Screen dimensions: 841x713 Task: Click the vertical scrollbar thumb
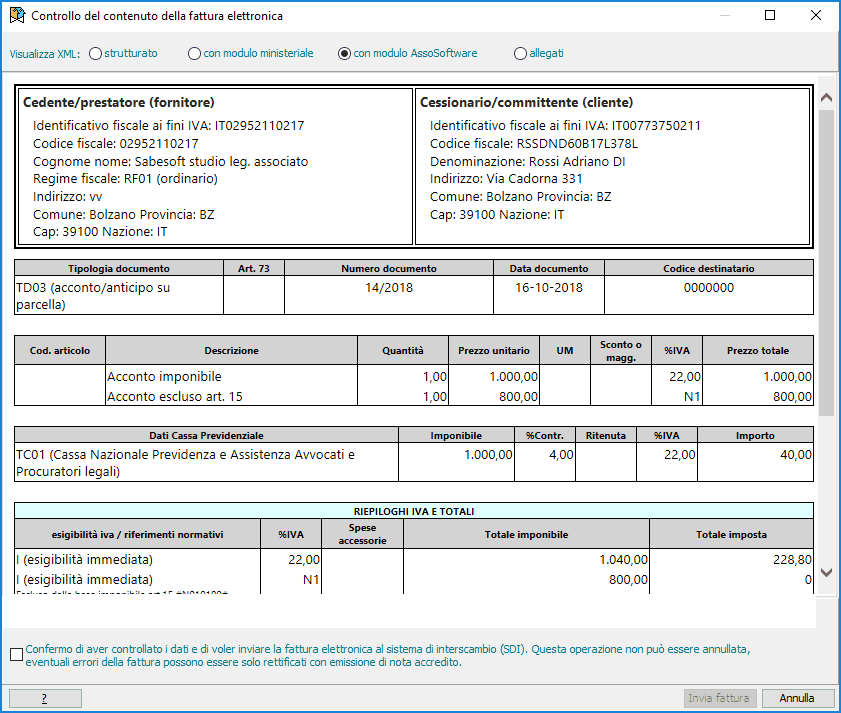827,263
